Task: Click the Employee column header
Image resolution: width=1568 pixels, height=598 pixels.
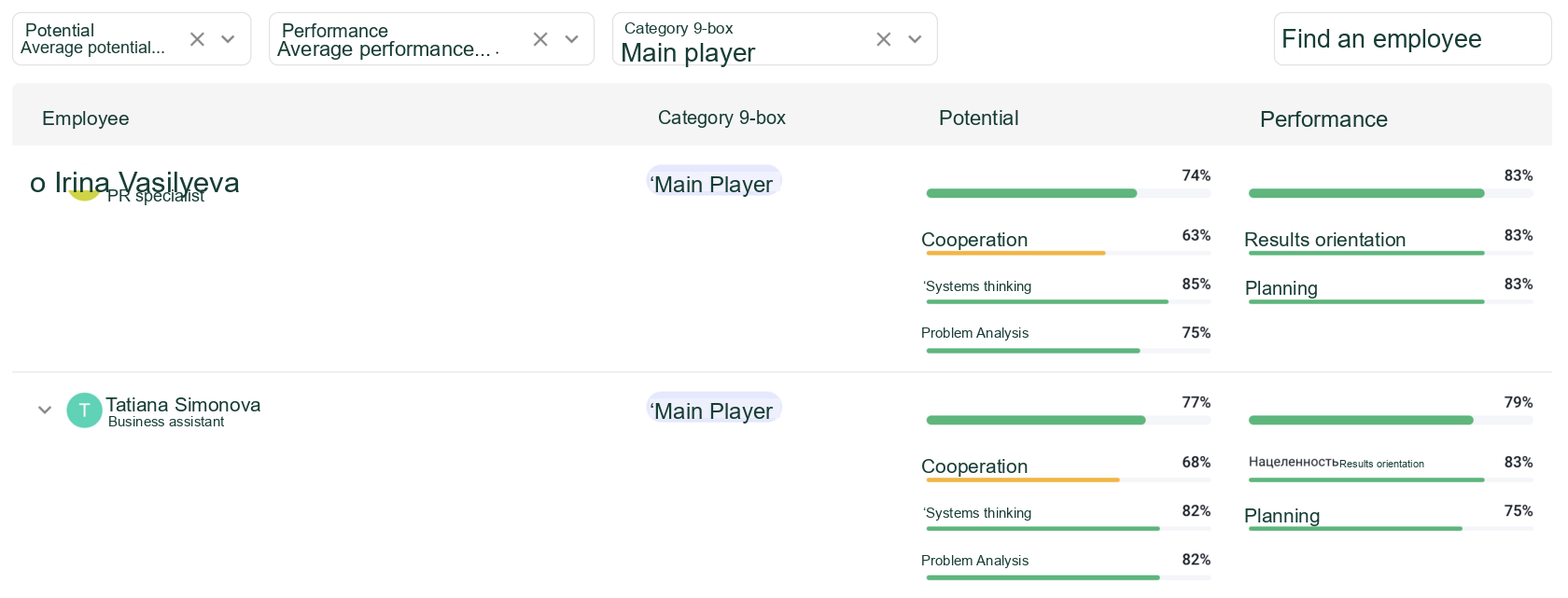Action: point(86,118)
